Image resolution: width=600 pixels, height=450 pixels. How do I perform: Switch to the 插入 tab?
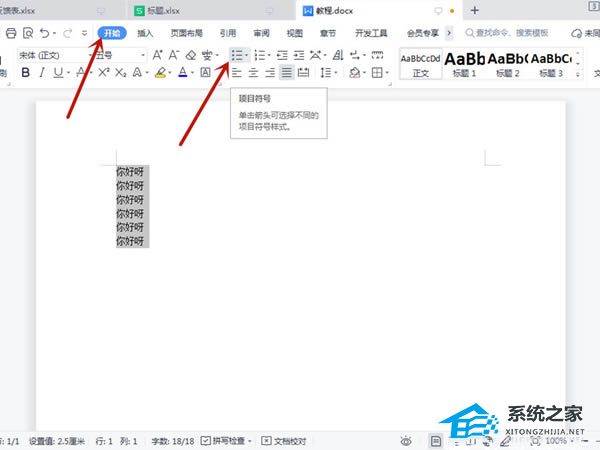pyautogui.click(x=145, y=33)
